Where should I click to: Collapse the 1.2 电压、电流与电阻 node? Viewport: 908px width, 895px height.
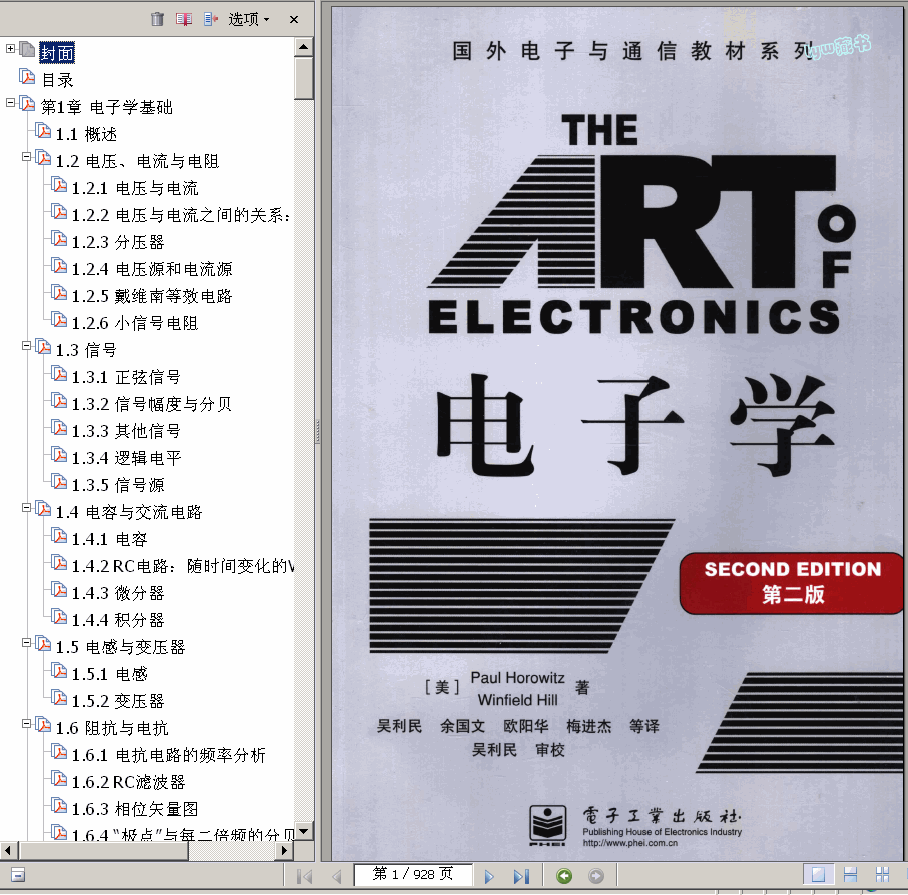click(26, 156)
